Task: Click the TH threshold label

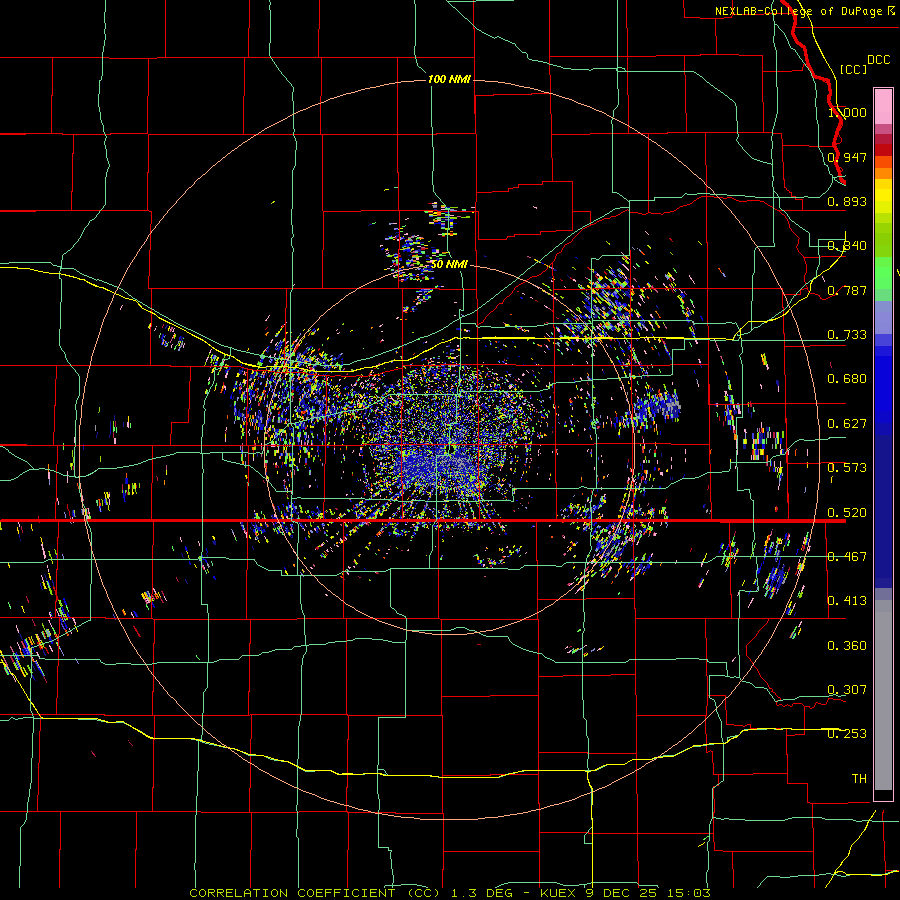Action: pos(859,779)
